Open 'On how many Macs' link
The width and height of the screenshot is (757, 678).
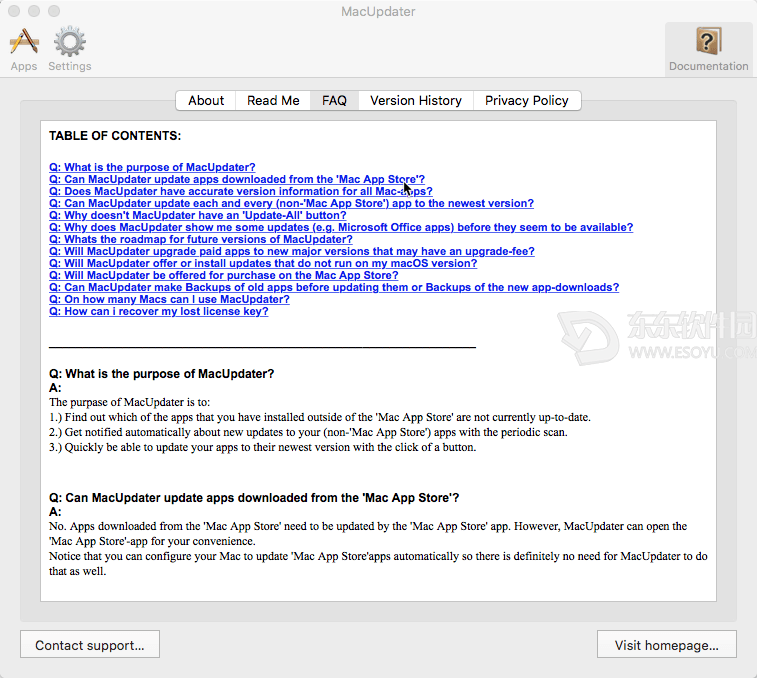pyautogui.click(x=169, y=299)
